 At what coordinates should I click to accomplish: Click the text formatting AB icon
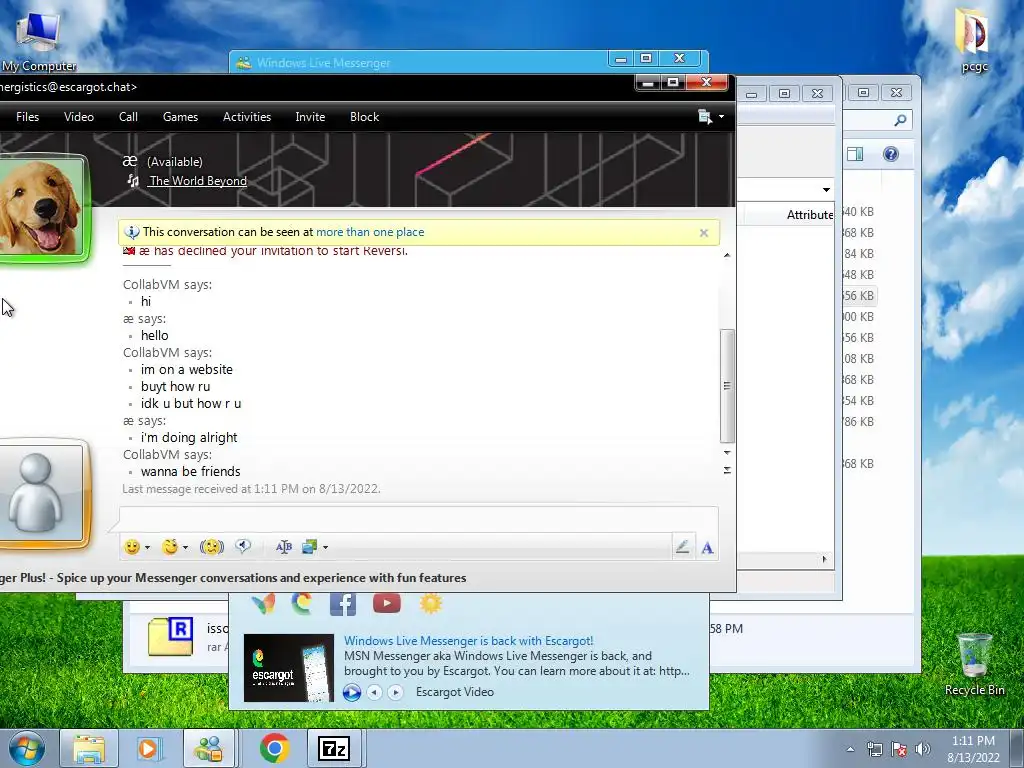(x=283, y=547)
